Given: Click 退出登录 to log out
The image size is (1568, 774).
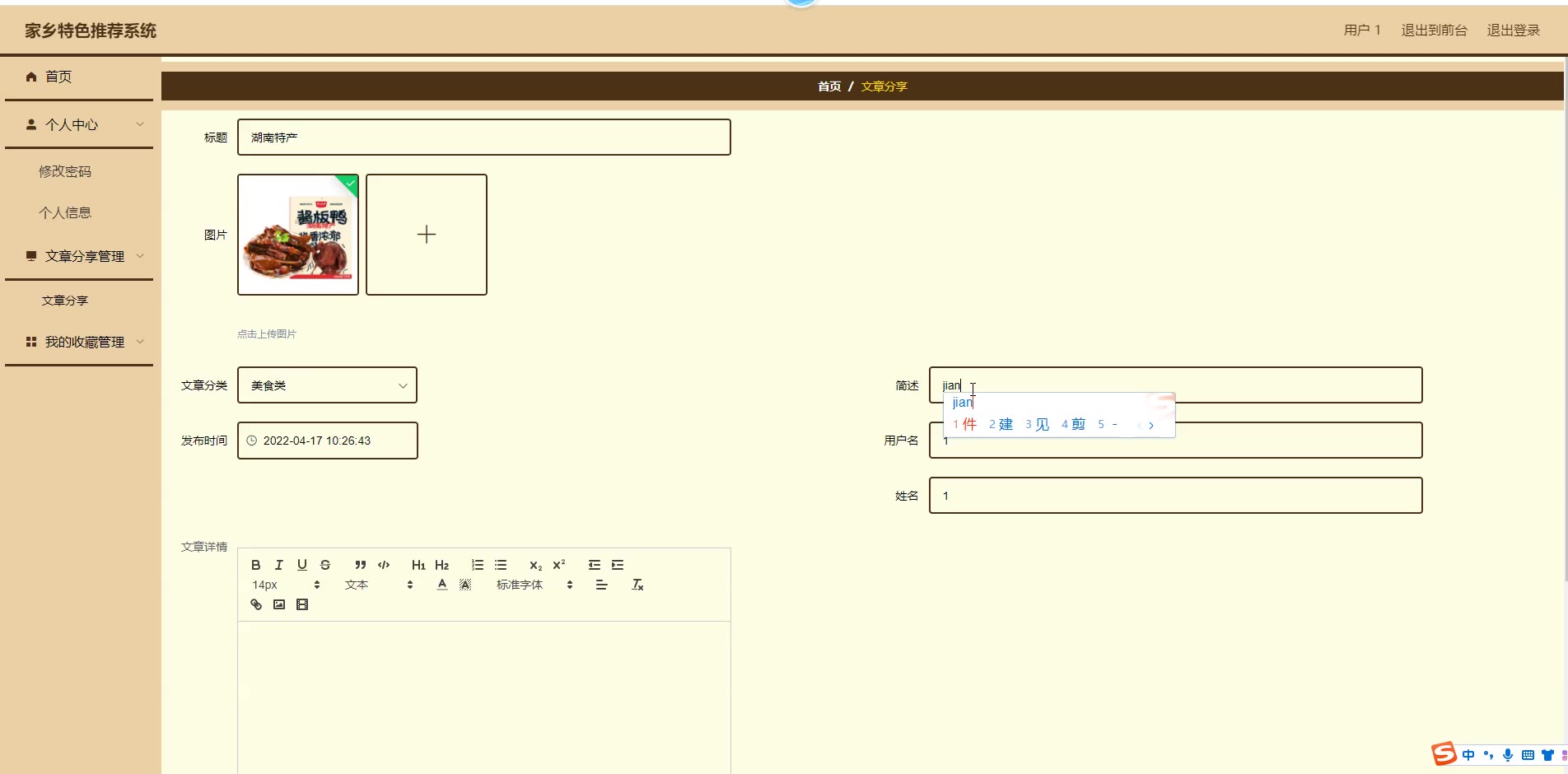Looking at the screenshot, I should point(1514,30).
